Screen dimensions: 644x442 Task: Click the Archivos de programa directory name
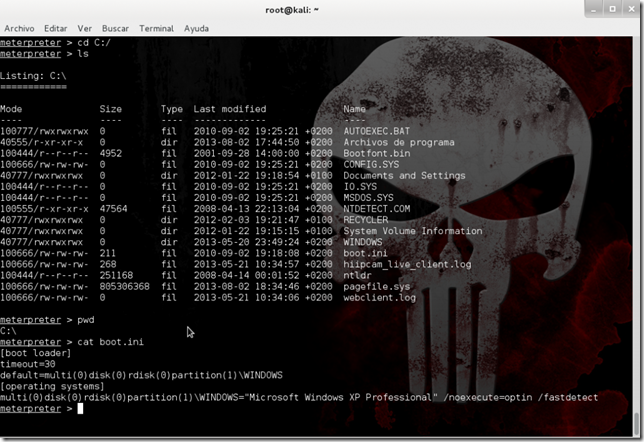coord(399,142)
